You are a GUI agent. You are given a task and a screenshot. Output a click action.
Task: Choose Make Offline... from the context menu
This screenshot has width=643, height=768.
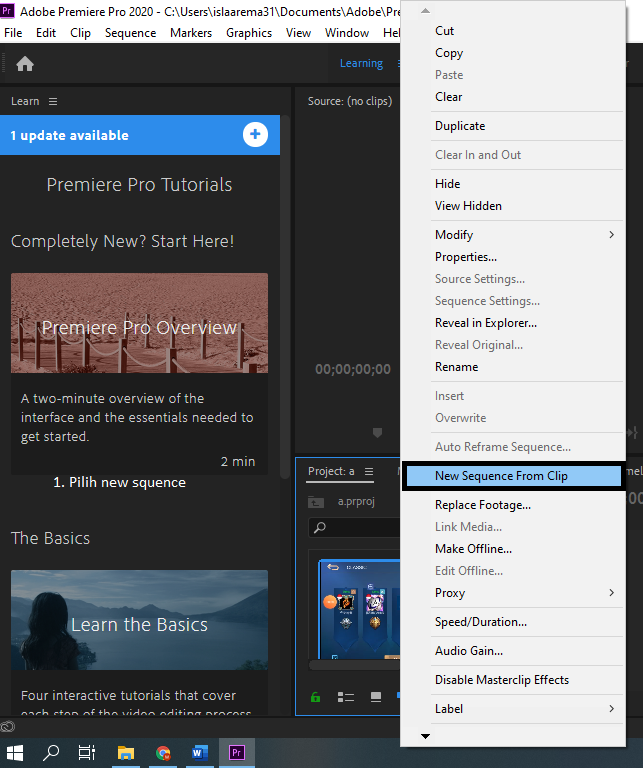coord(526,549)
